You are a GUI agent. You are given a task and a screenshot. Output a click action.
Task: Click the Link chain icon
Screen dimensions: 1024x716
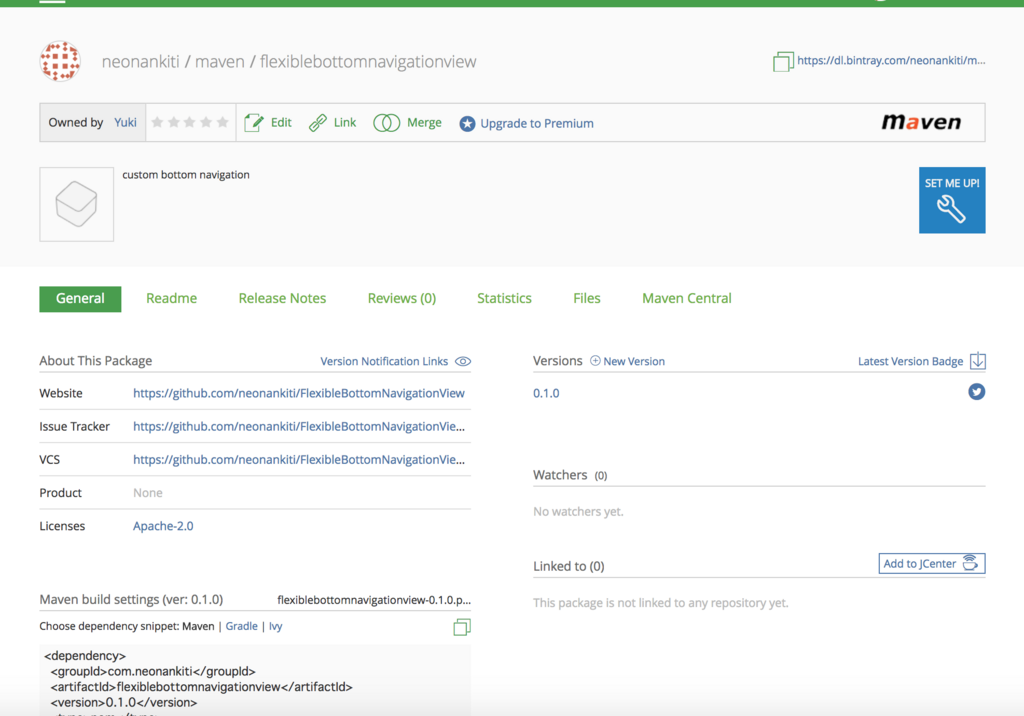(317, 123)
